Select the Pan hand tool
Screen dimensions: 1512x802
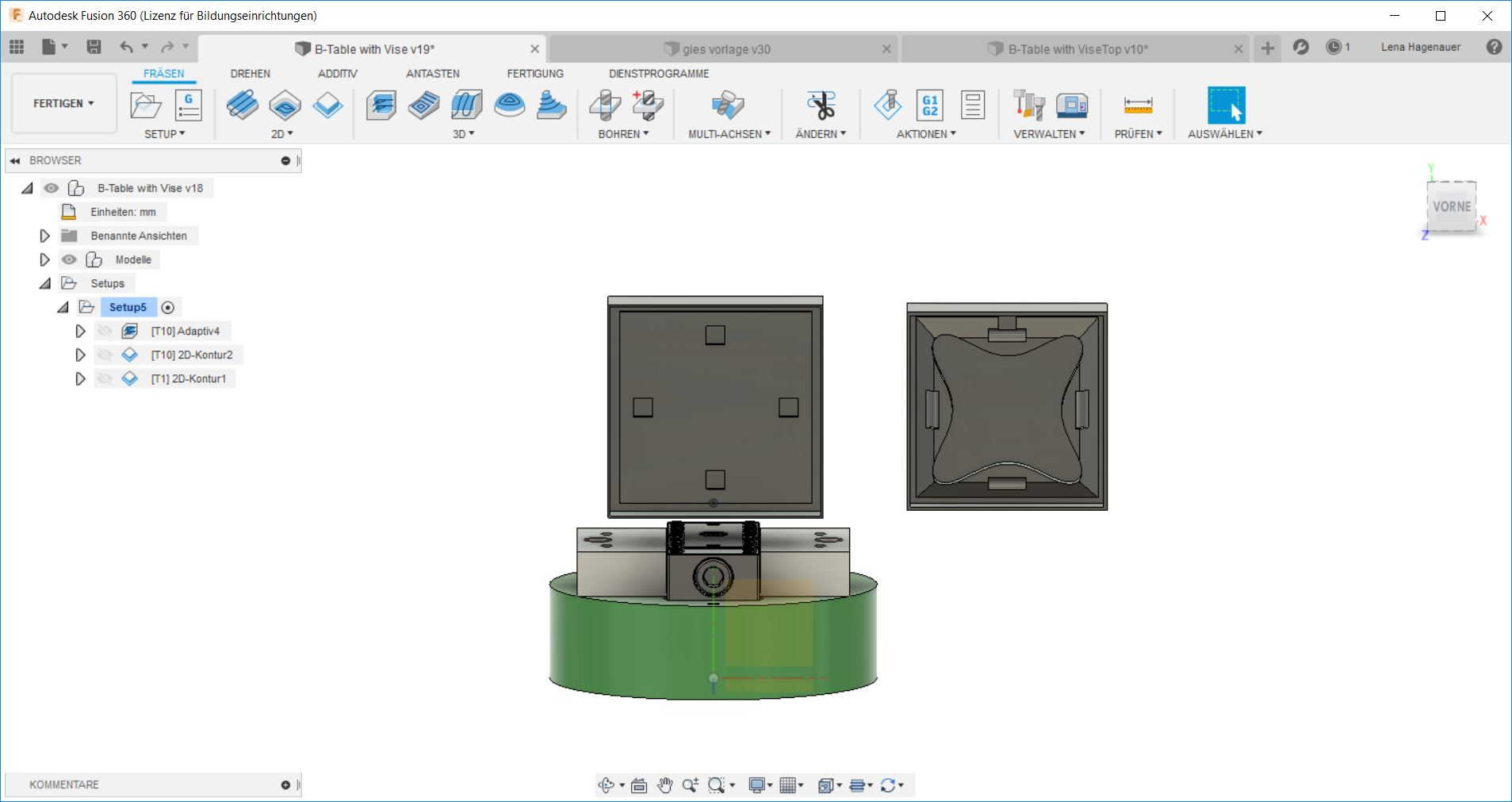pos(664,785)
